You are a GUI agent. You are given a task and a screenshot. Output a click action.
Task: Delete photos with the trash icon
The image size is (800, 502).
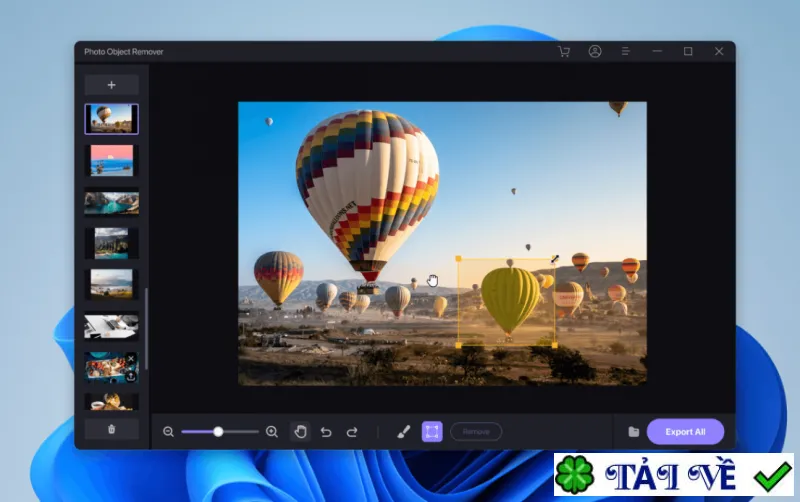[x=112, y=430]
